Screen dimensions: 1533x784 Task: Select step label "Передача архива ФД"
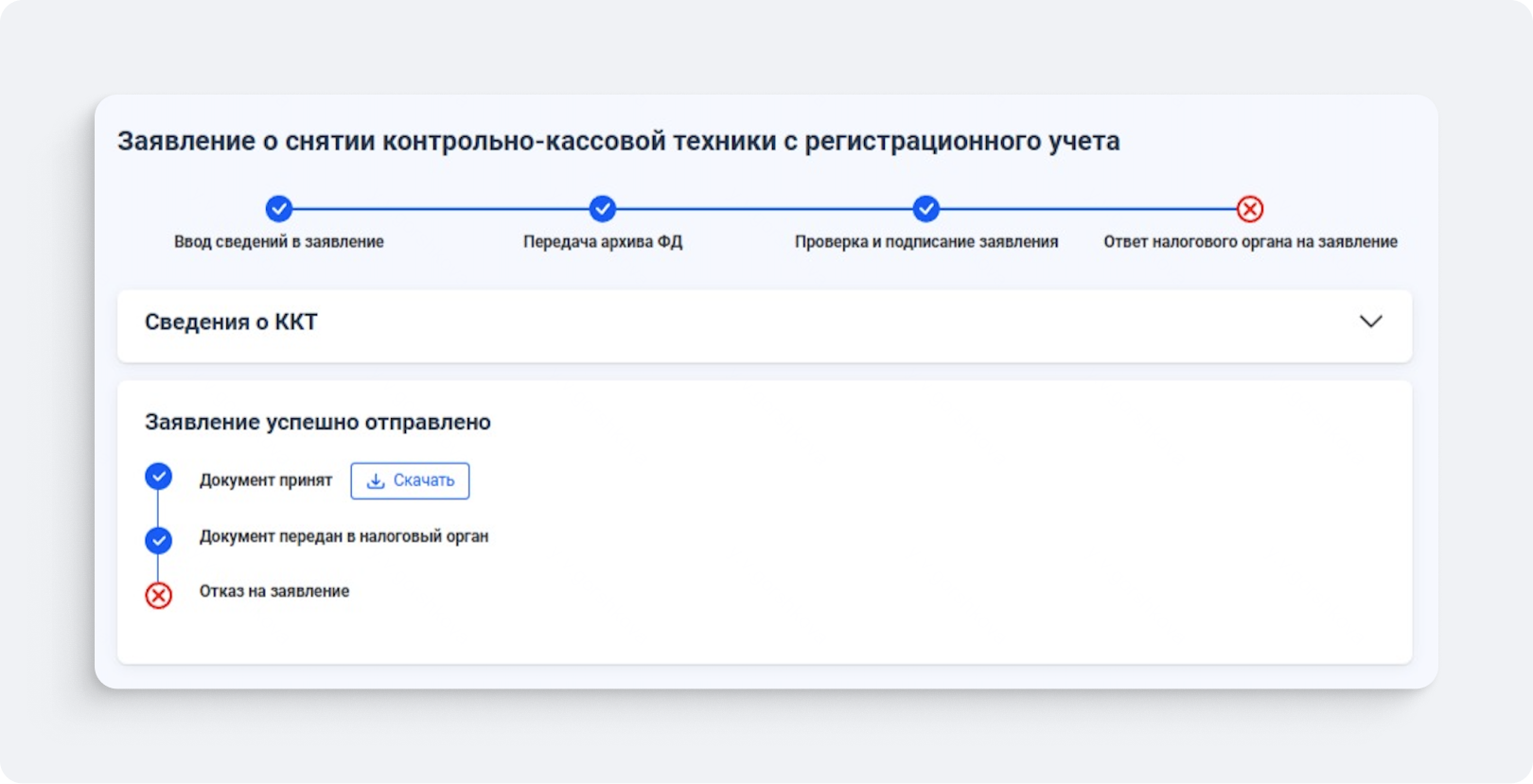(x=602, y=242)
